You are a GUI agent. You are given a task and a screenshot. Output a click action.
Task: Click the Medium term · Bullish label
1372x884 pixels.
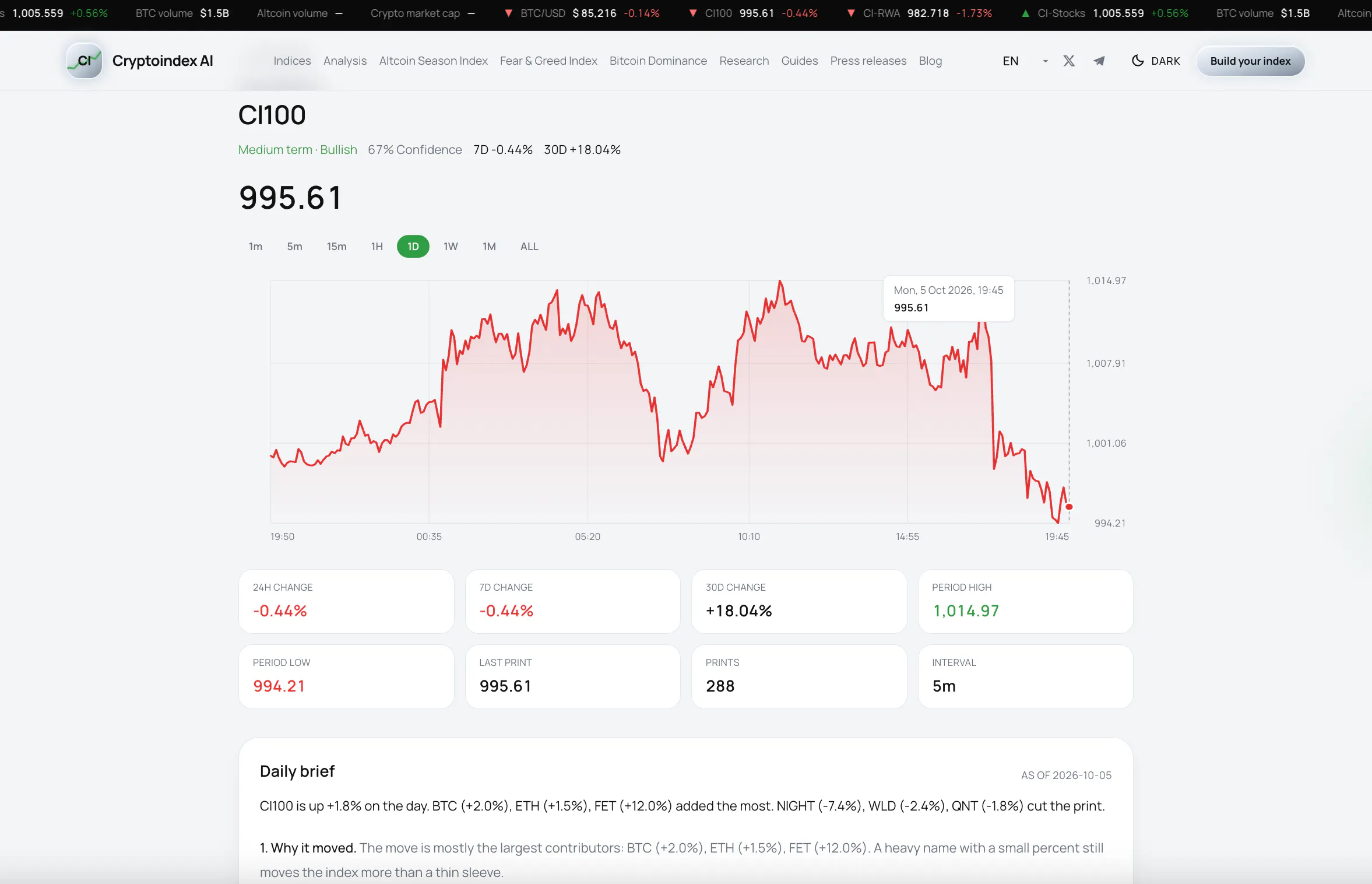(x=297, y=149)
